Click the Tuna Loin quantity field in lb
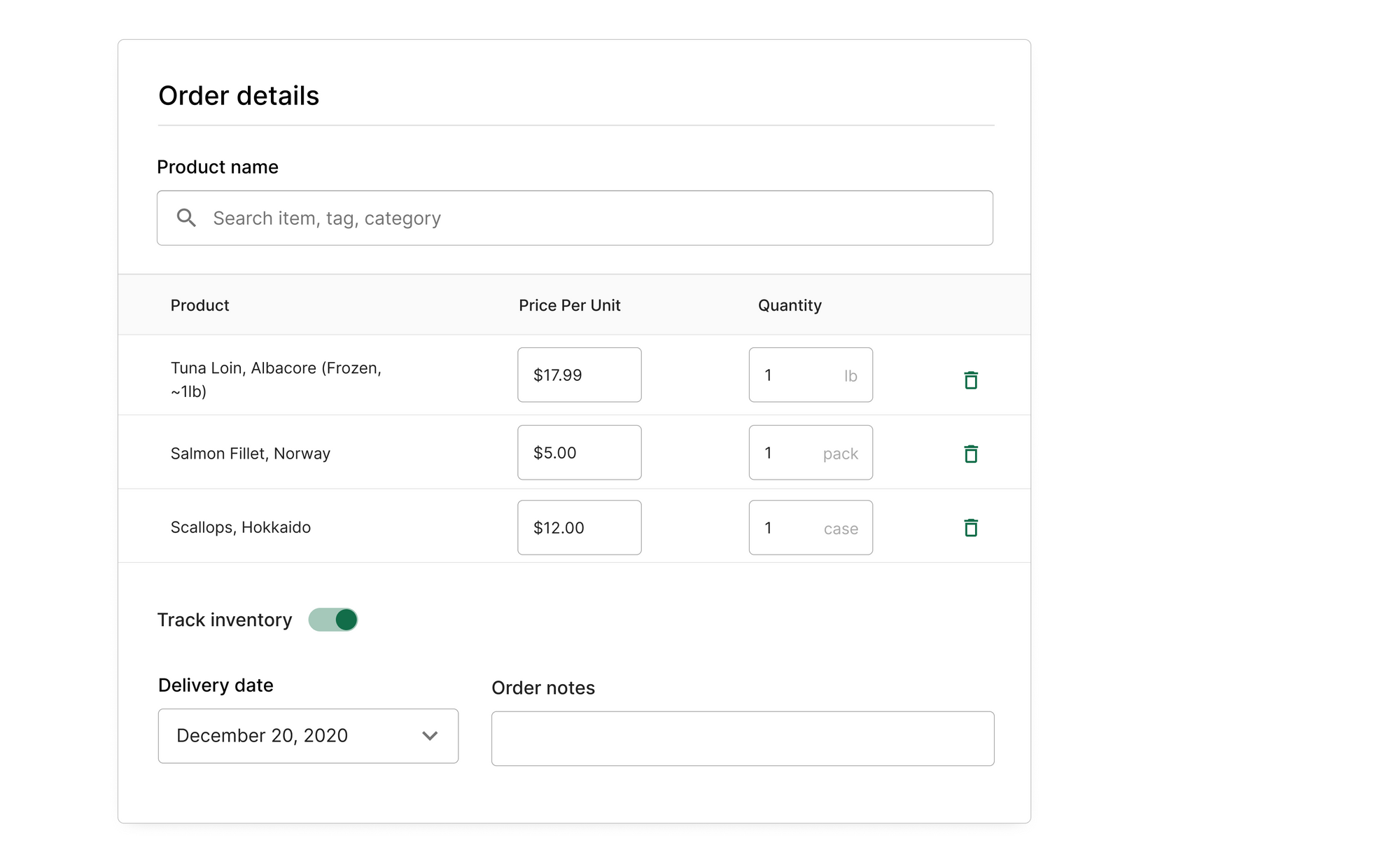 pos(811,375)
